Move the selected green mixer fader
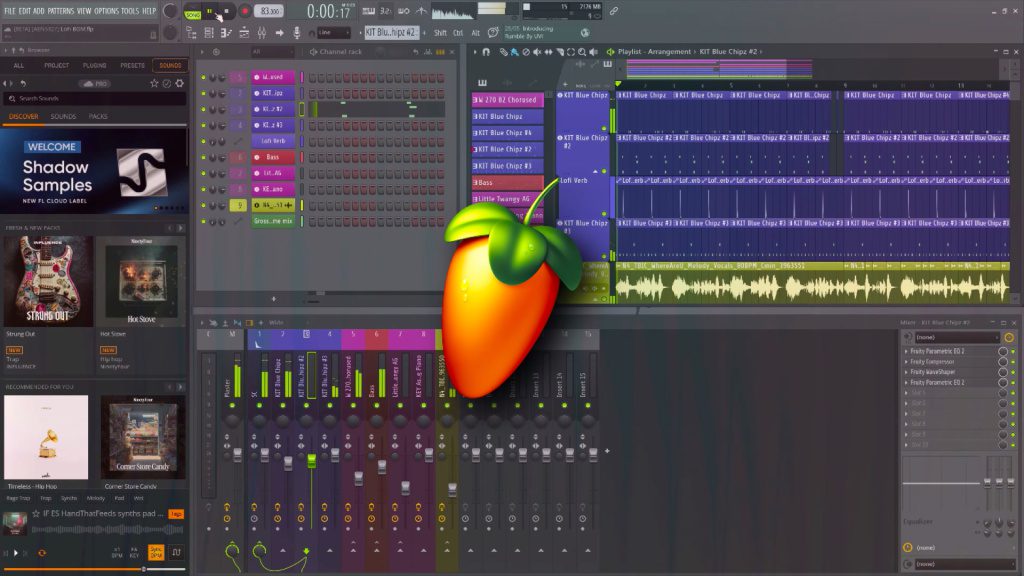Viewport: 1024px width, 576px height. (312, 461)
